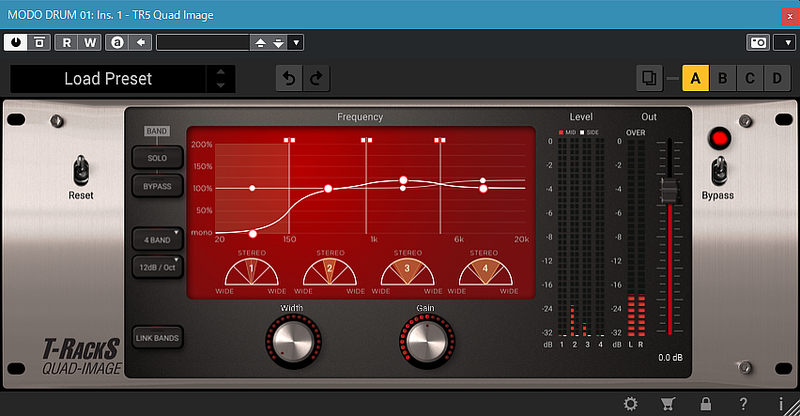The image size is (800, 416).
Task: Click band 4 width node on curve
Action: (x=483, y=189)
